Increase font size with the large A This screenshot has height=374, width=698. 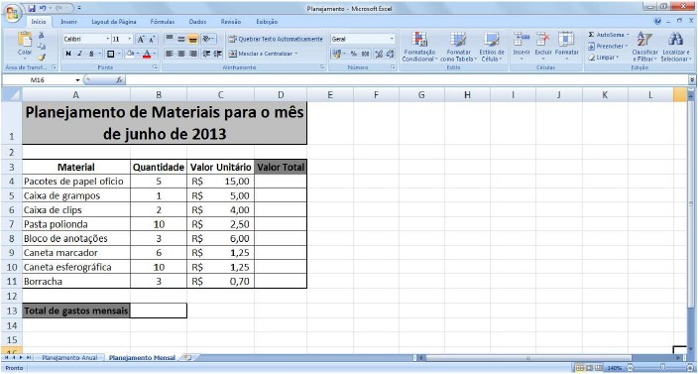point(140,39)
